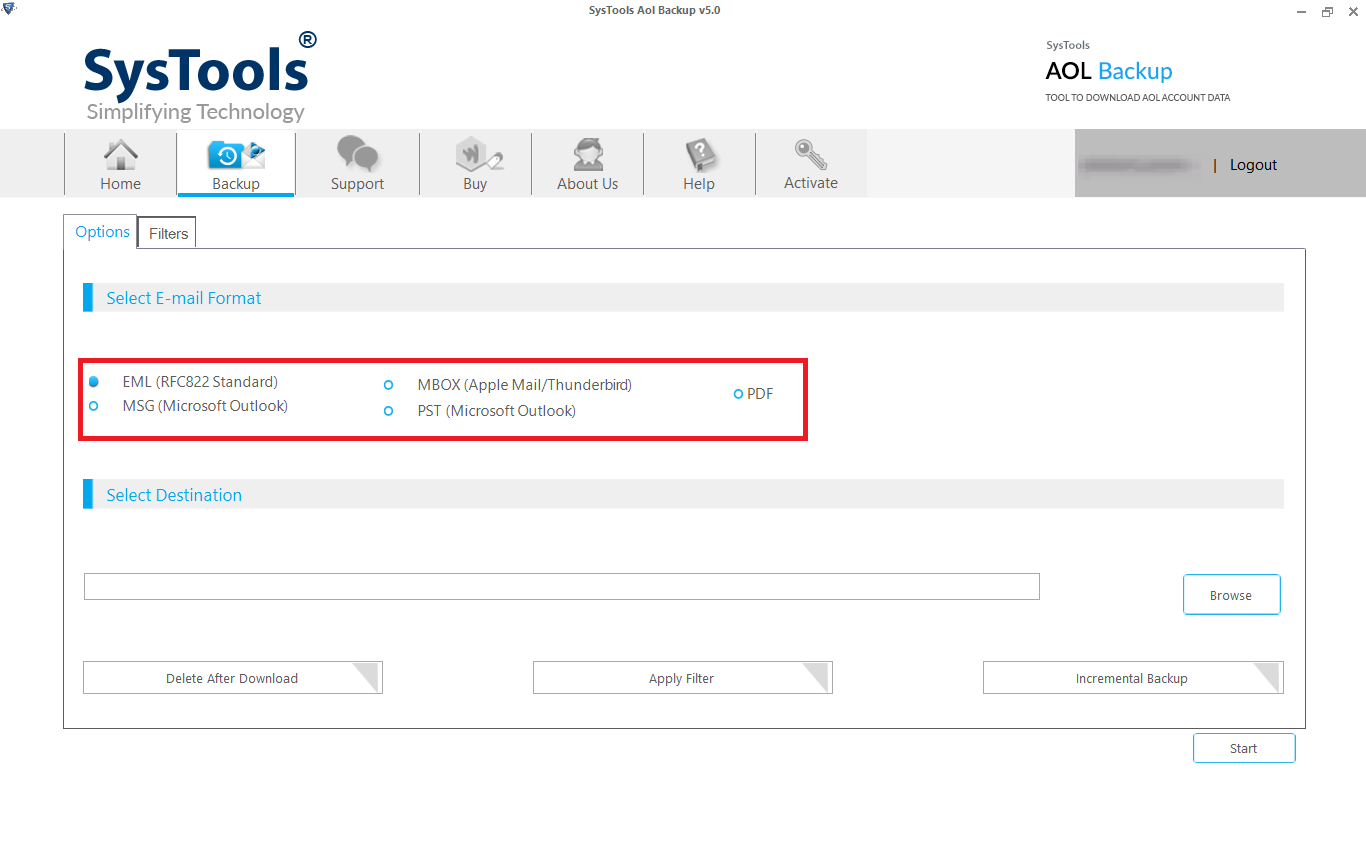
Task: Restore the window using title bar button
Action: tap(1327, 11)
